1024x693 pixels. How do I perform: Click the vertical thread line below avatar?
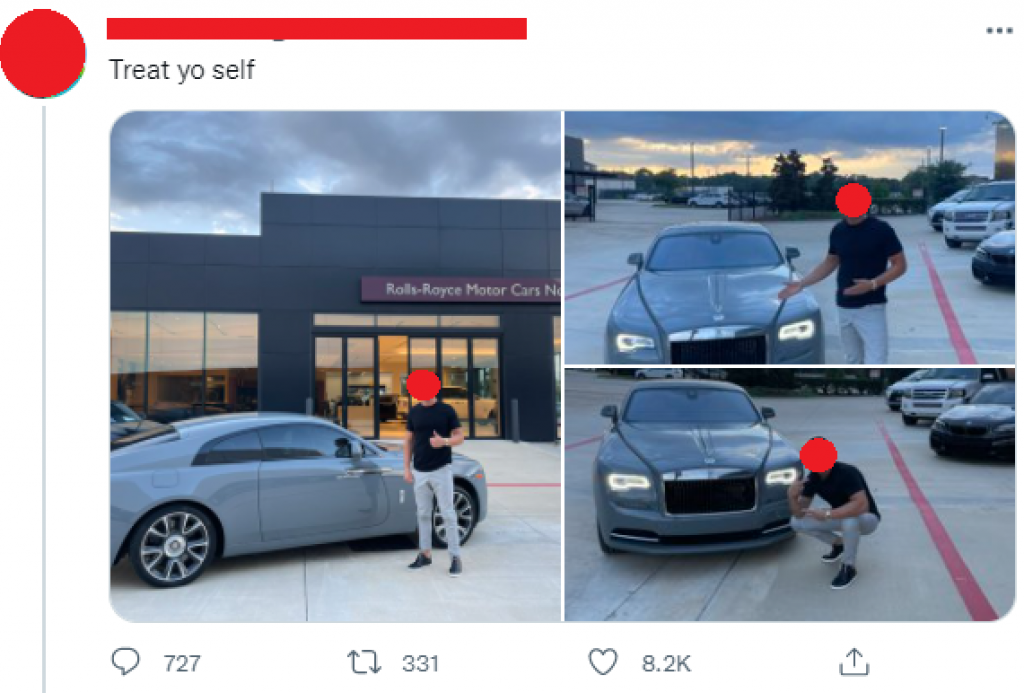pos(44,400)
